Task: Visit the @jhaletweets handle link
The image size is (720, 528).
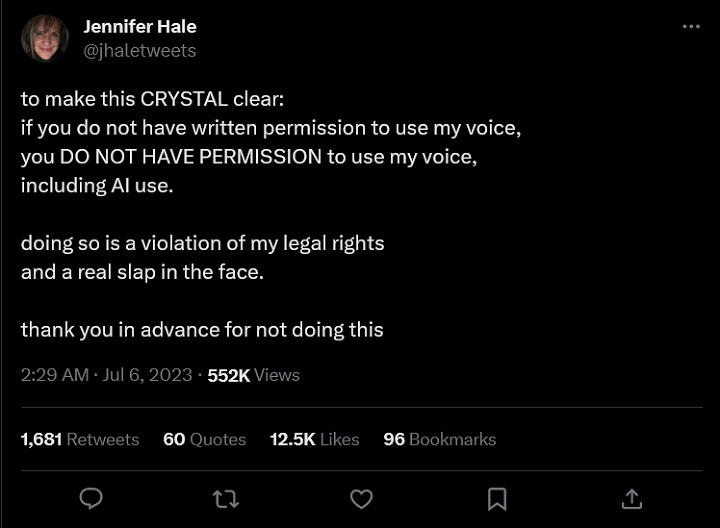Action: (x=139, y=50)
